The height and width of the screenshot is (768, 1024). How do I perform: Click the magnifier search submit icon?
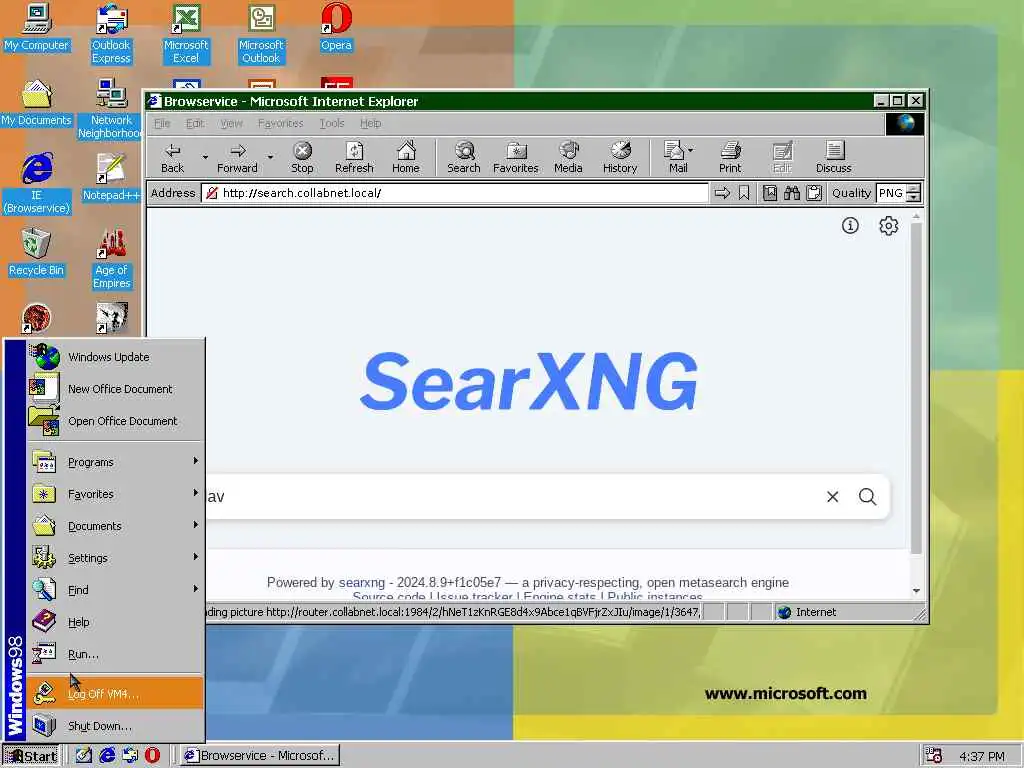867,497
